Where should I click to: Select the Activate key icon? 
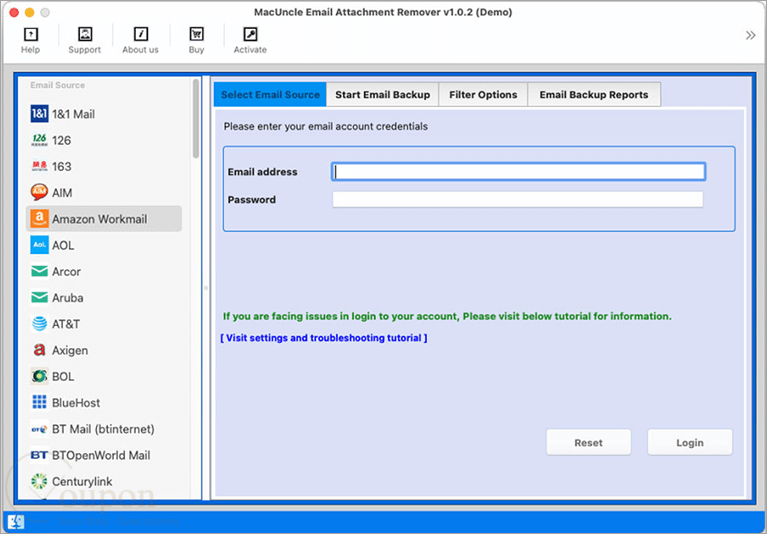[250, 34]
